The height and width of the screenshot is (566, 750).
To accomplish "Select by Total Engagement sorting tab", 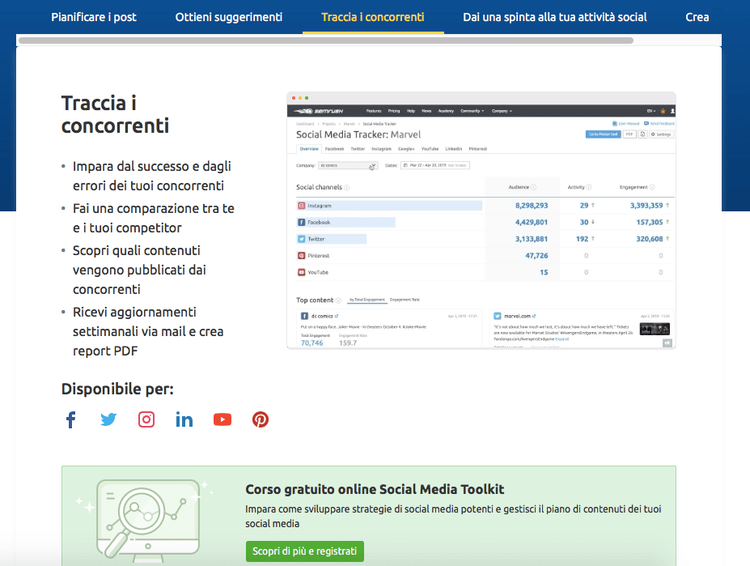I will tap(367, 300).
